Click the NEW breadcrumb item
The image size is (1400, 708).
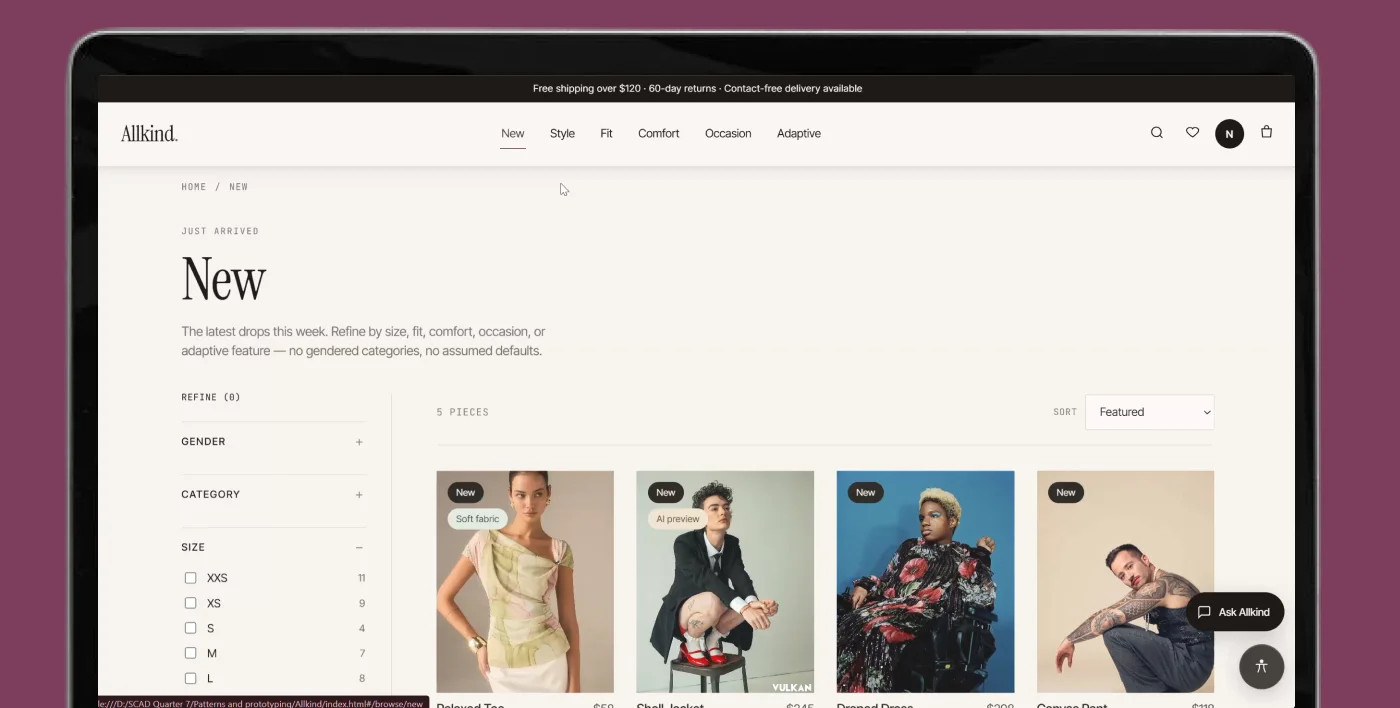coord(239,187)
